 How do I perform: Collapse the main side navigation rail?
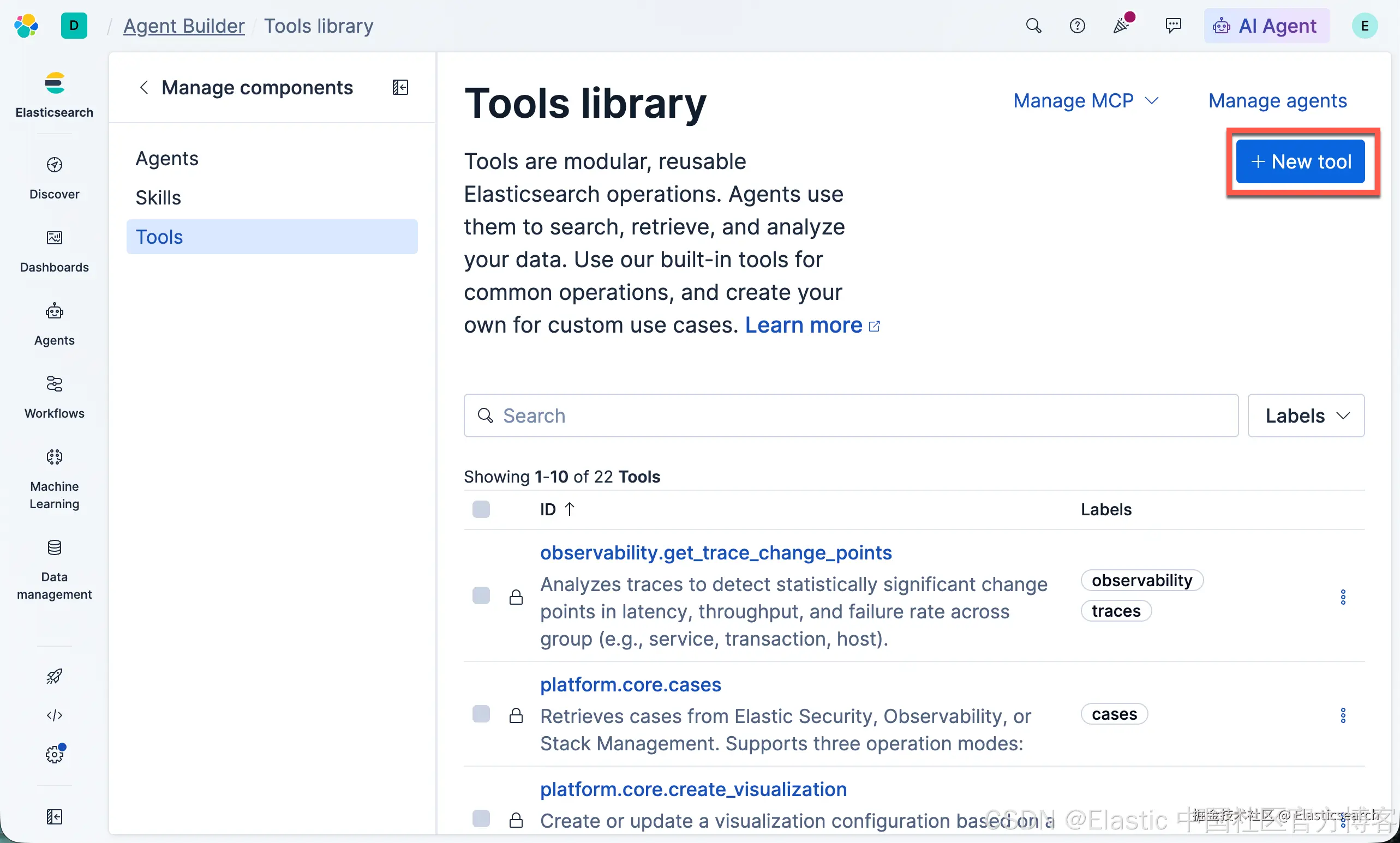(x=55, y=816)
